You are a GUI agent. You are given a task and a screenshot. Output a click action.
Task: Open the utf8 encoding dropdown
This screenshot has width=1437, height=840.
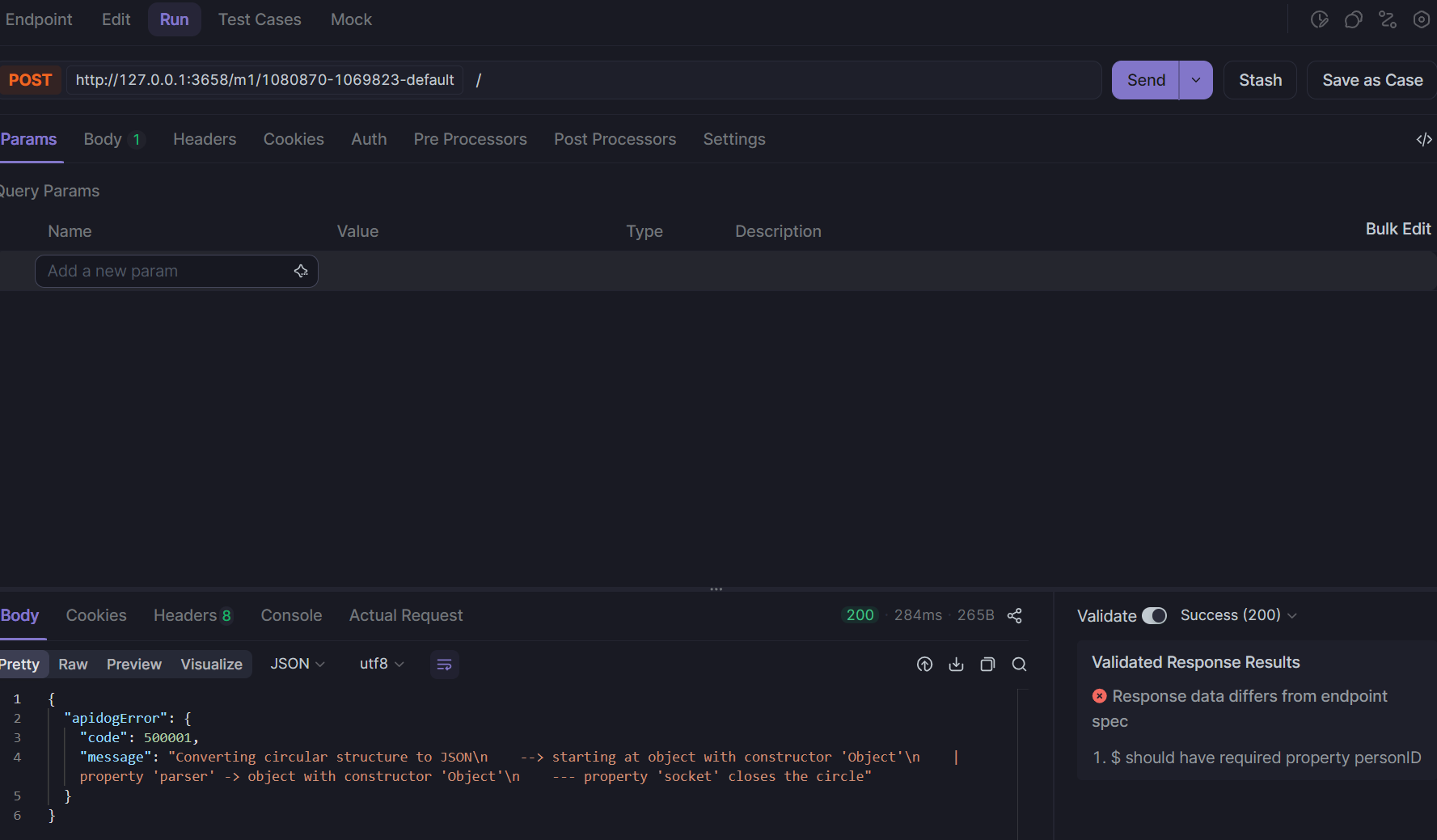click(x=382, y=665)
